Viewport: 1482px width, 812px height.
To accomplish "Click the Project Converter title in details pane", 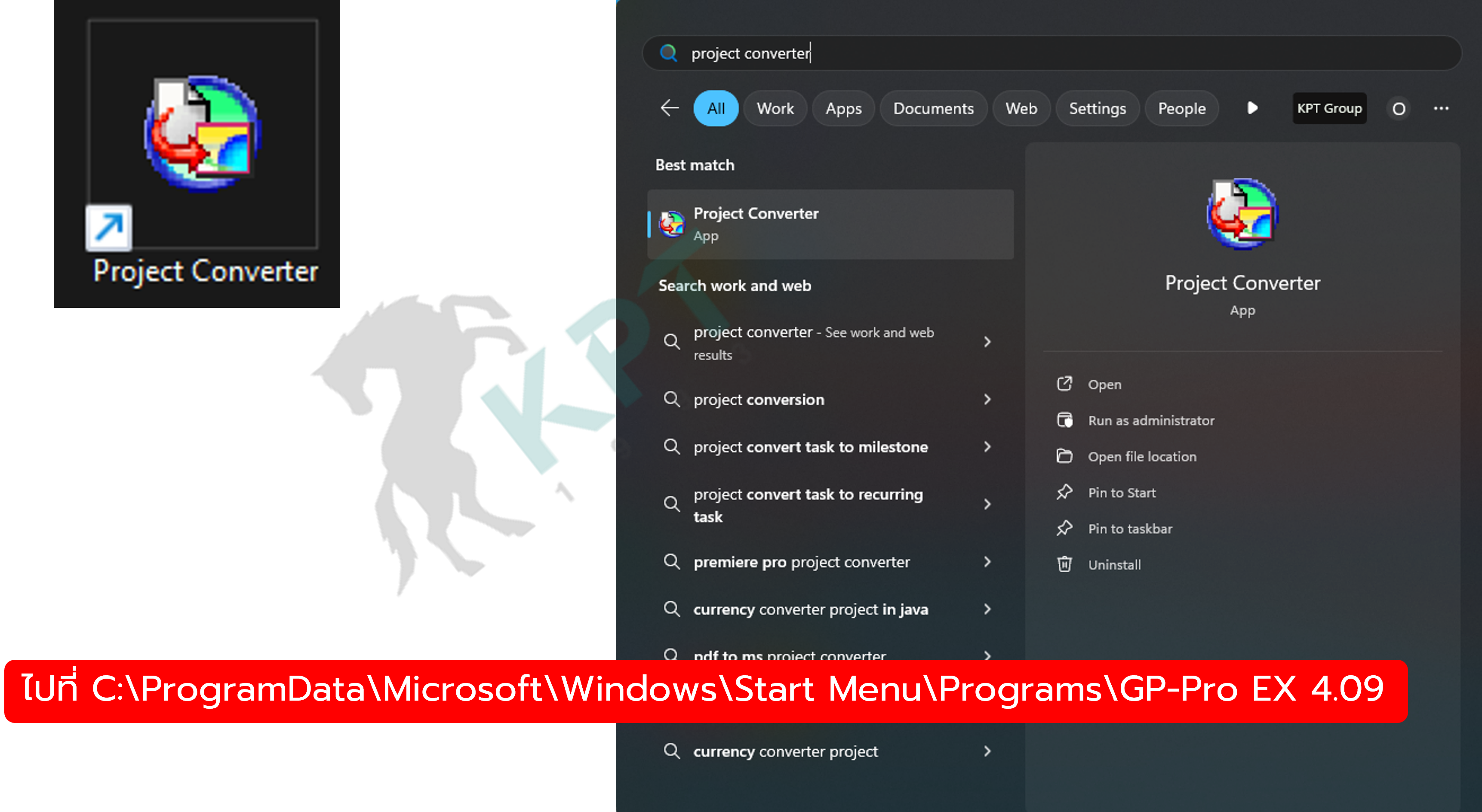I will pos(1242,283).
